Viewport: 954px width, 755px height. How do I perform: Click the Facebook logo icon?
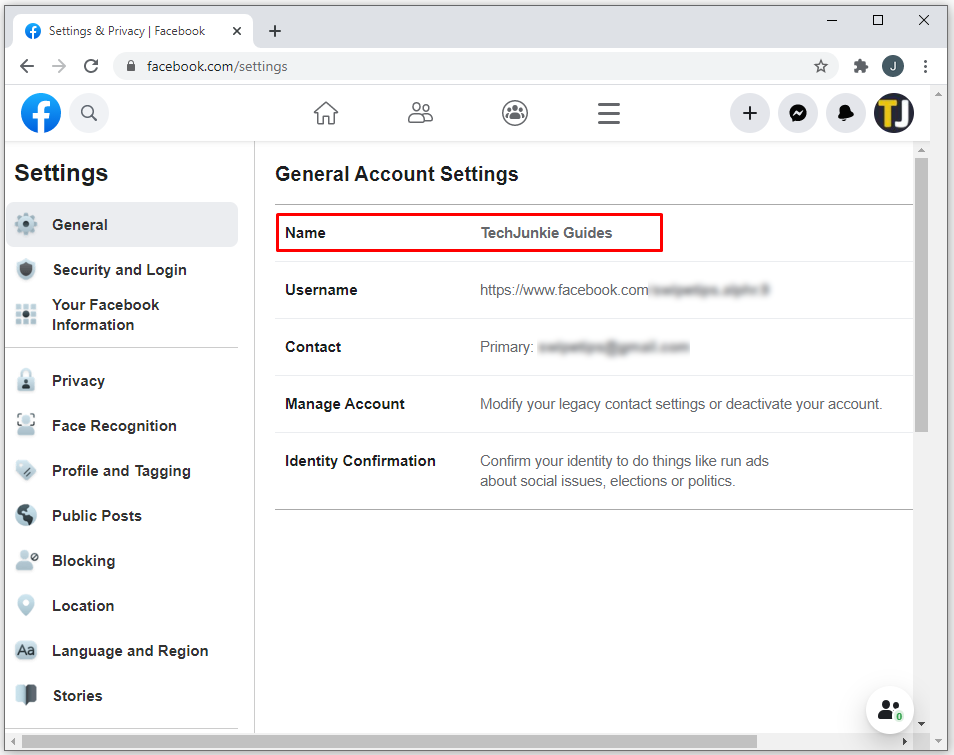pyautogui.click(x=41, y=113)
